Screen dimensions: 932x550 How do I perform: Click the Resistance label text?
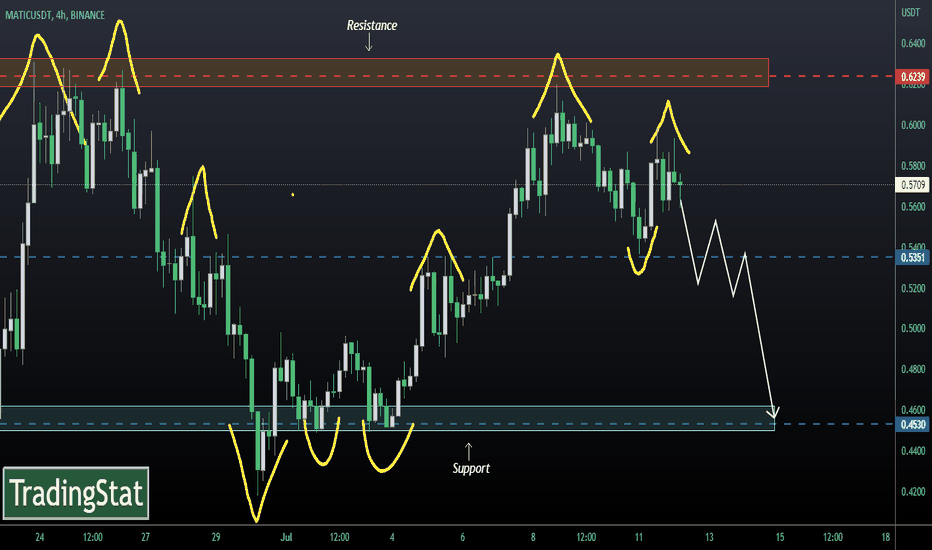[x=372, y=25]
